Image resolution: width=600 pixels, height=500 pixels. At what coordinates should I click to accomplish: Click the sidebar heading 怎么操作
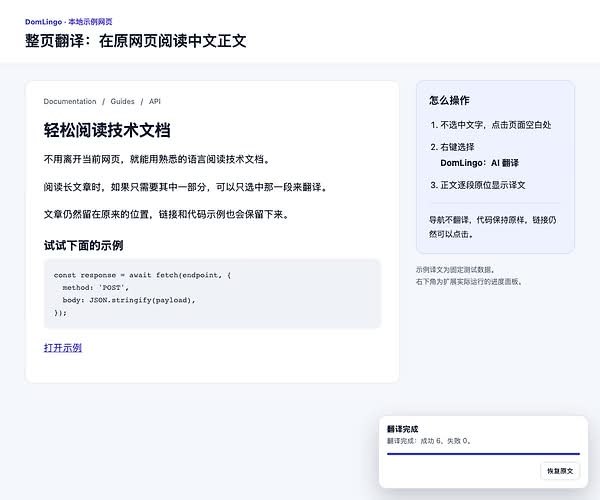point(449,100)
